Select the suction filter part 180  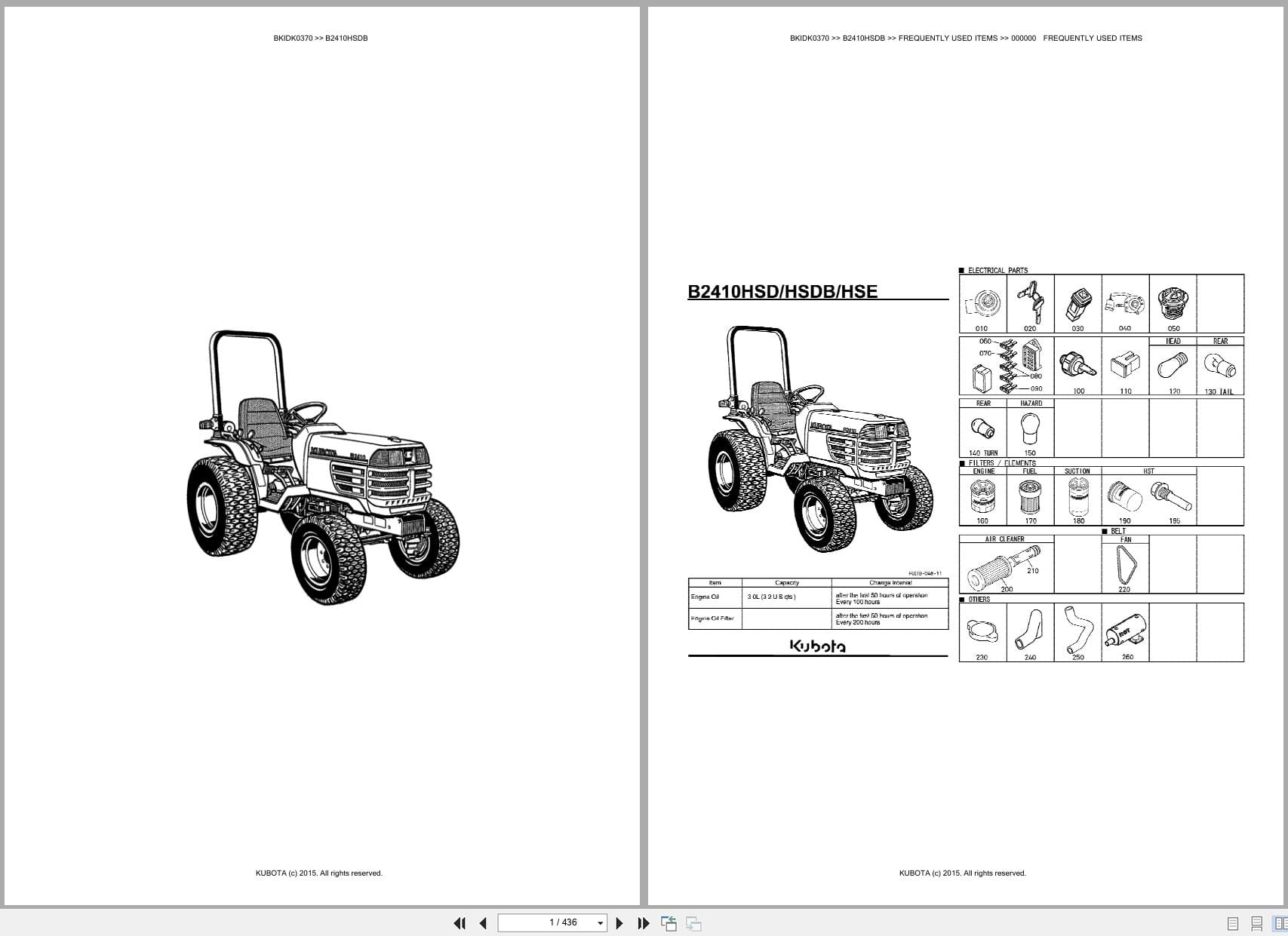[1077, 496]
